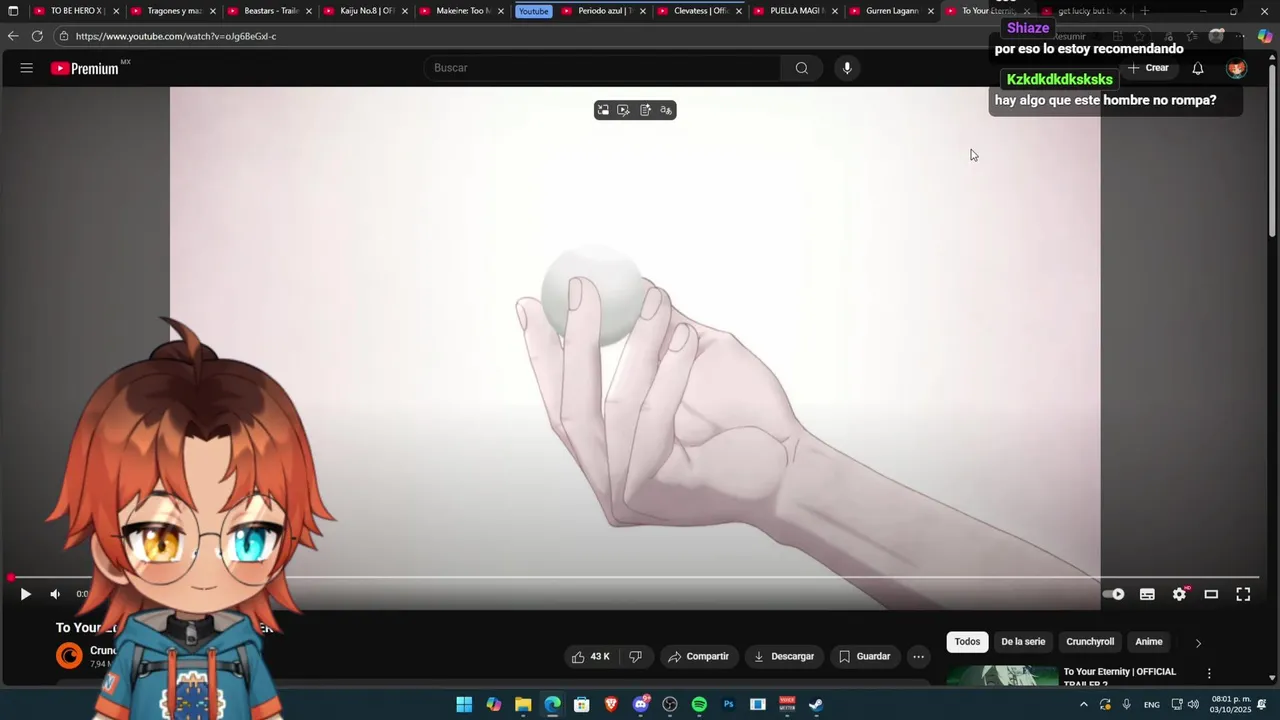Open the notifications bell

point(1197,68)
